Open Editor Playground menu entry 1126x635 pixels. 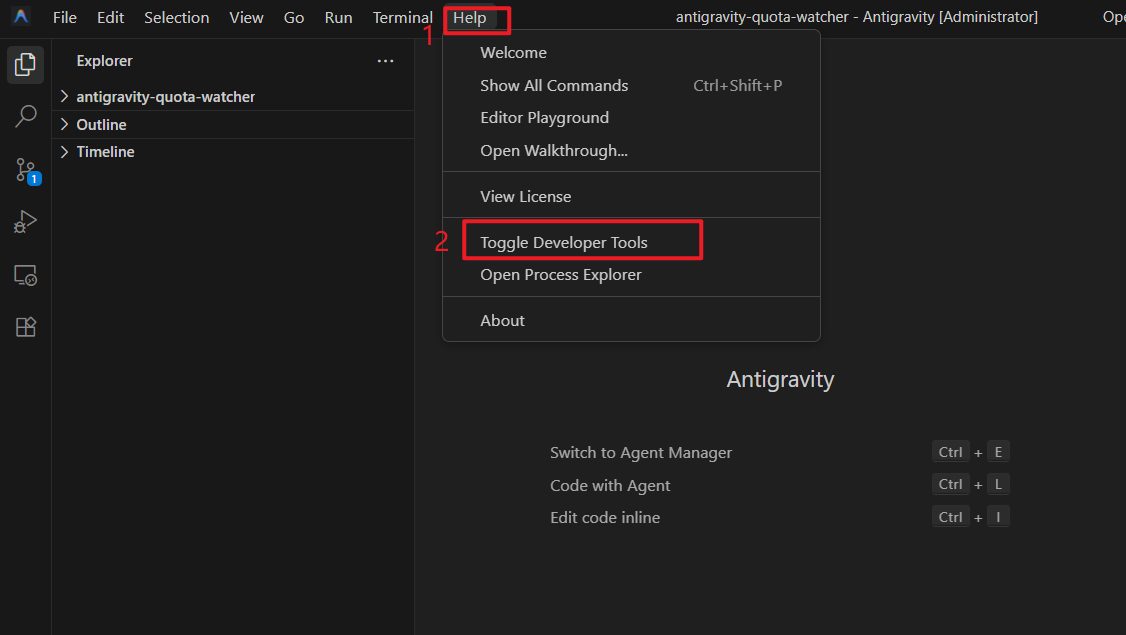click(x=631, y=118)
